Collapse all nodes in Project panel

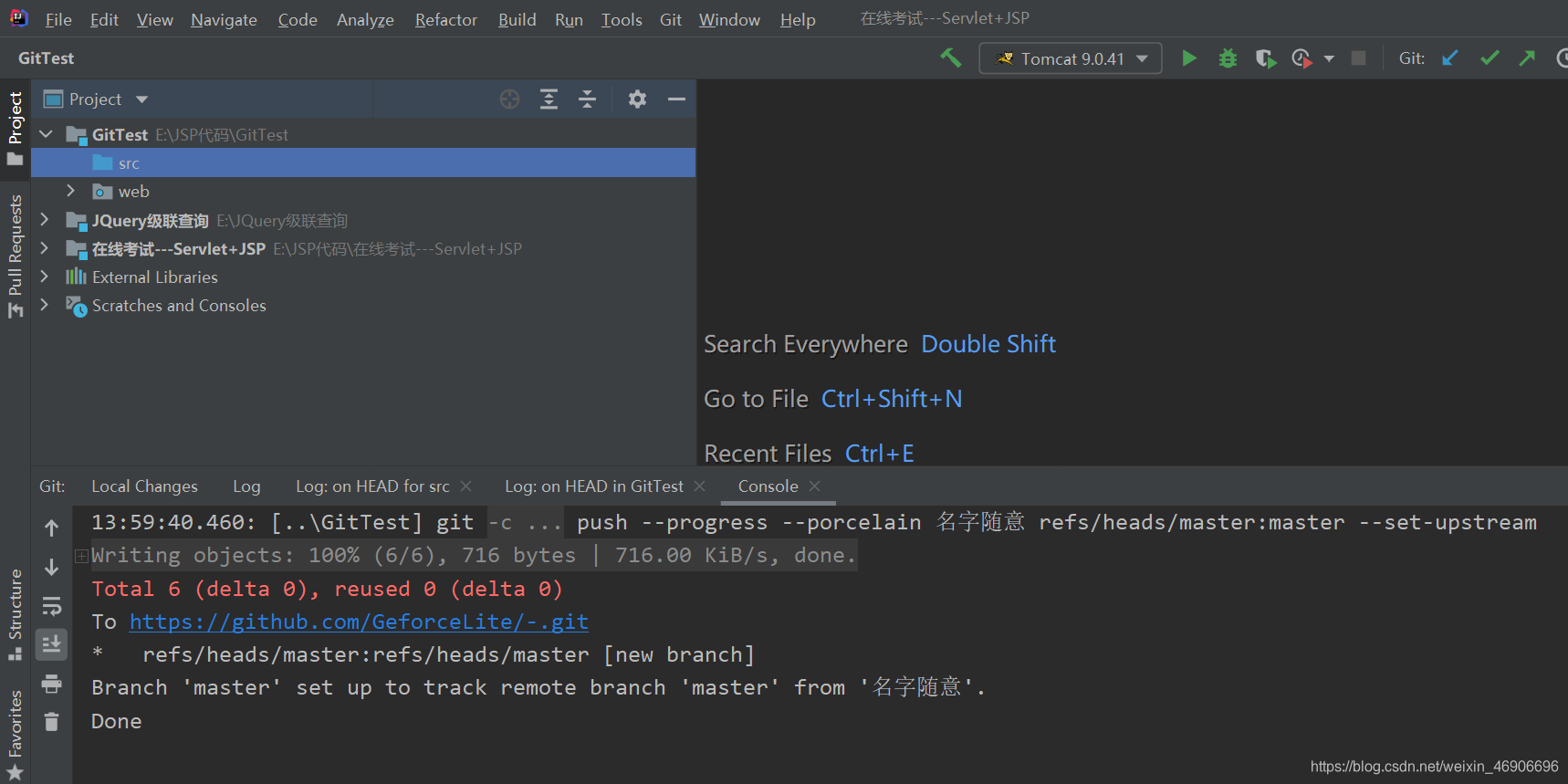click(x=588, y=99)
